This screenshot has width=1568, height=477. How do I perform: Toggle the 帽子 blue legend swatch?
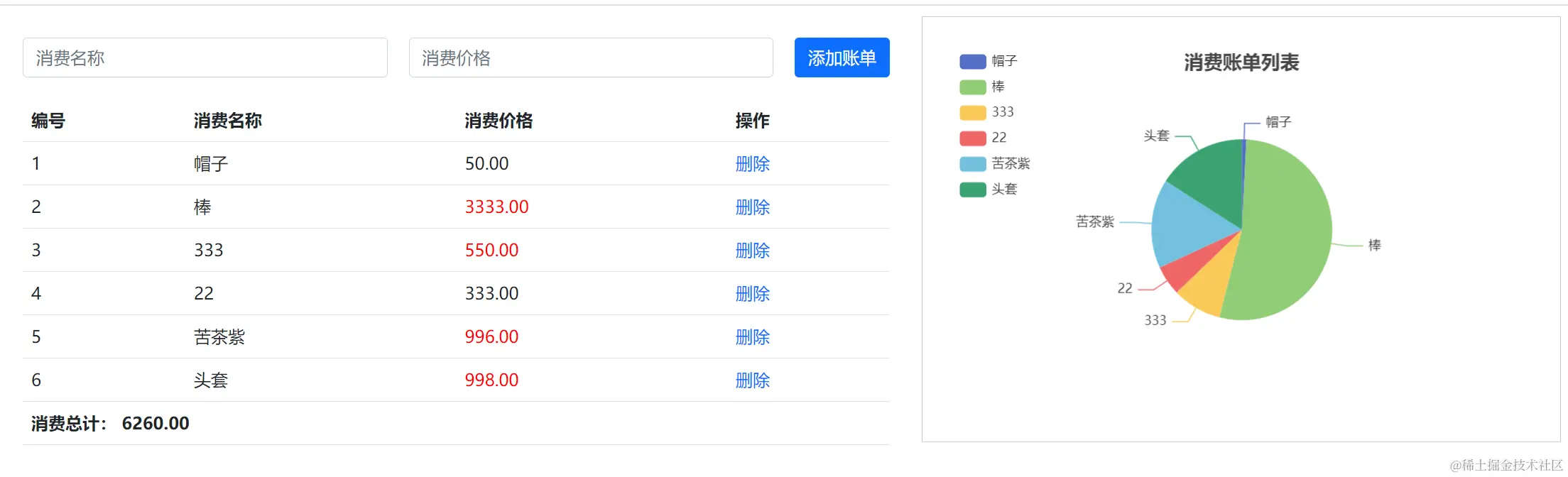pos(972,62)
